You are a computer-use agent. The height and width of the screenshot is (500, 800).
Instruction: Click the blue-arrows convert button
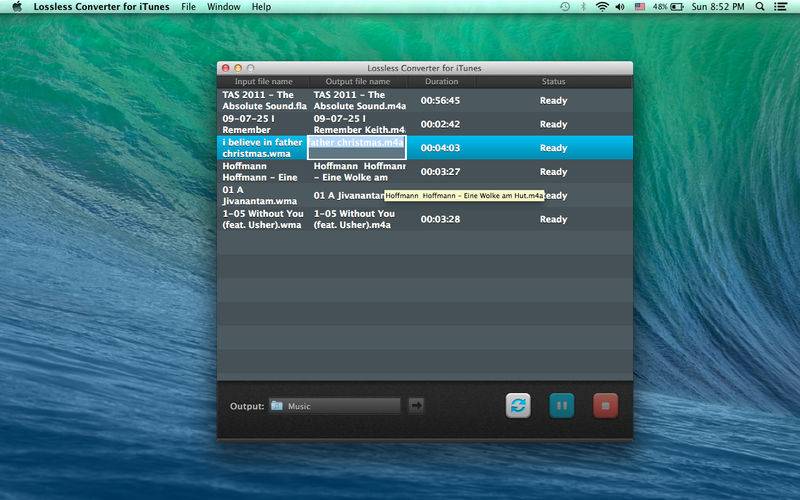coord(518,406)
